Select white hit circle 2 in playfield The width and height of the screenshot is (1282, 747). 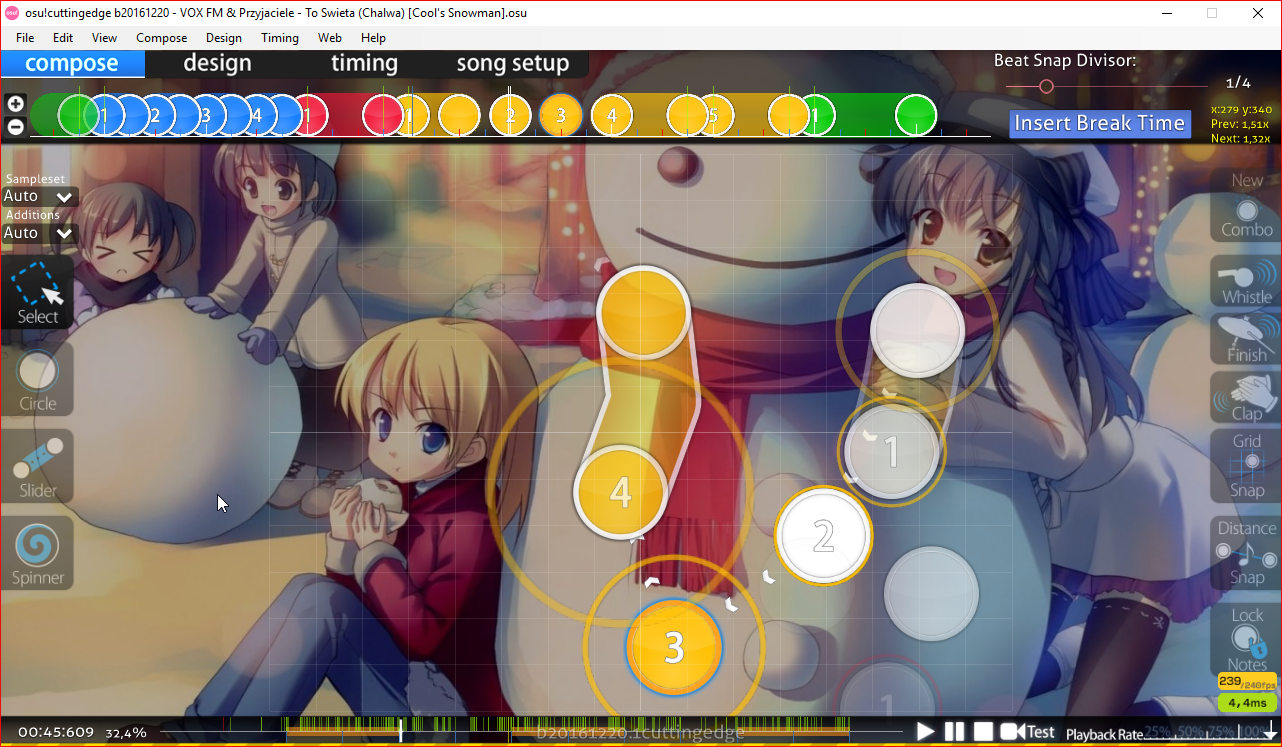pyautogui.click(x=823, y=536)
